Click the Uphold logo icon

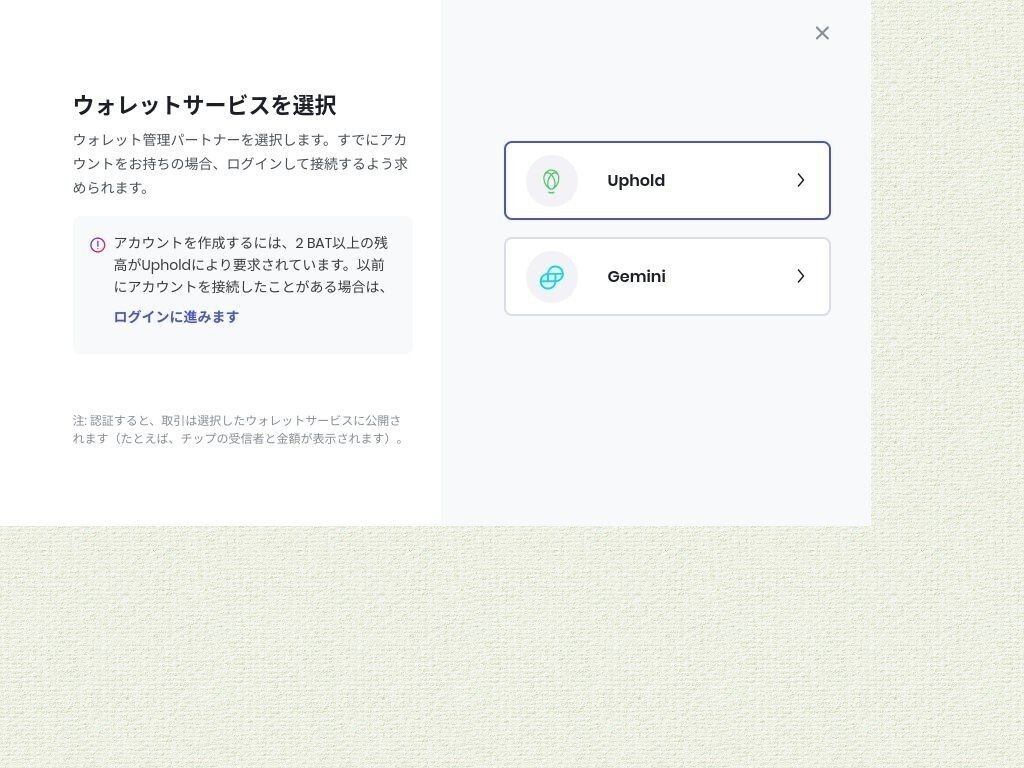click(x=552, y=181)
